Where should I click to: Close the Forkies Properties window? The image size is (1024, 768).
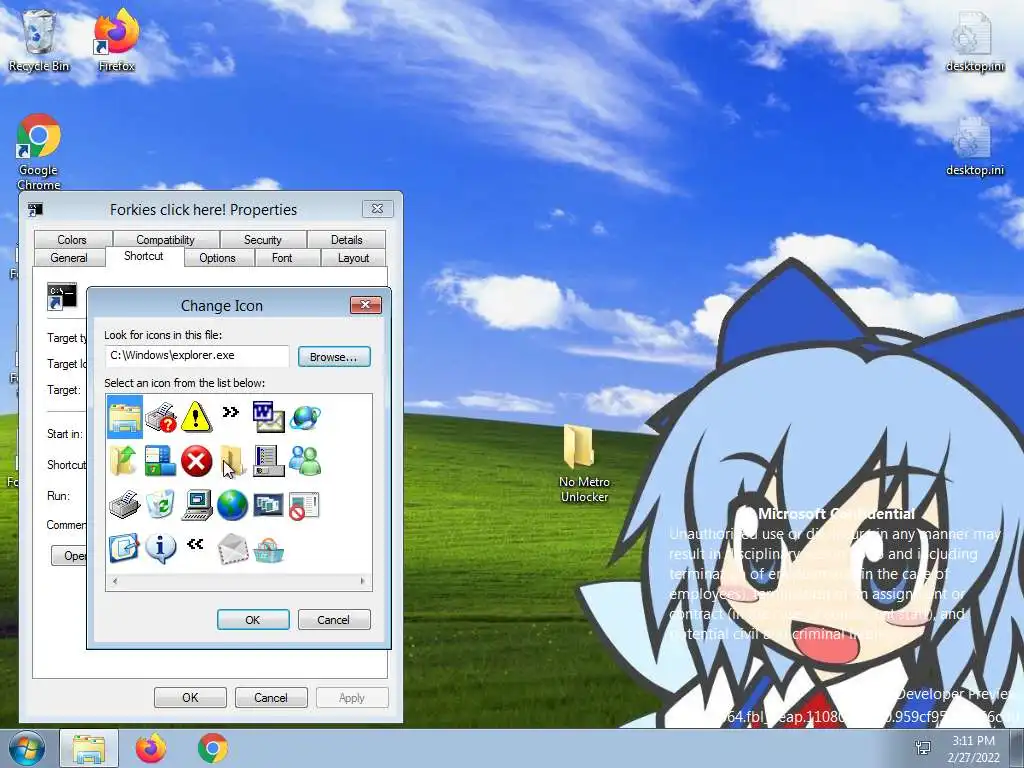377,208
